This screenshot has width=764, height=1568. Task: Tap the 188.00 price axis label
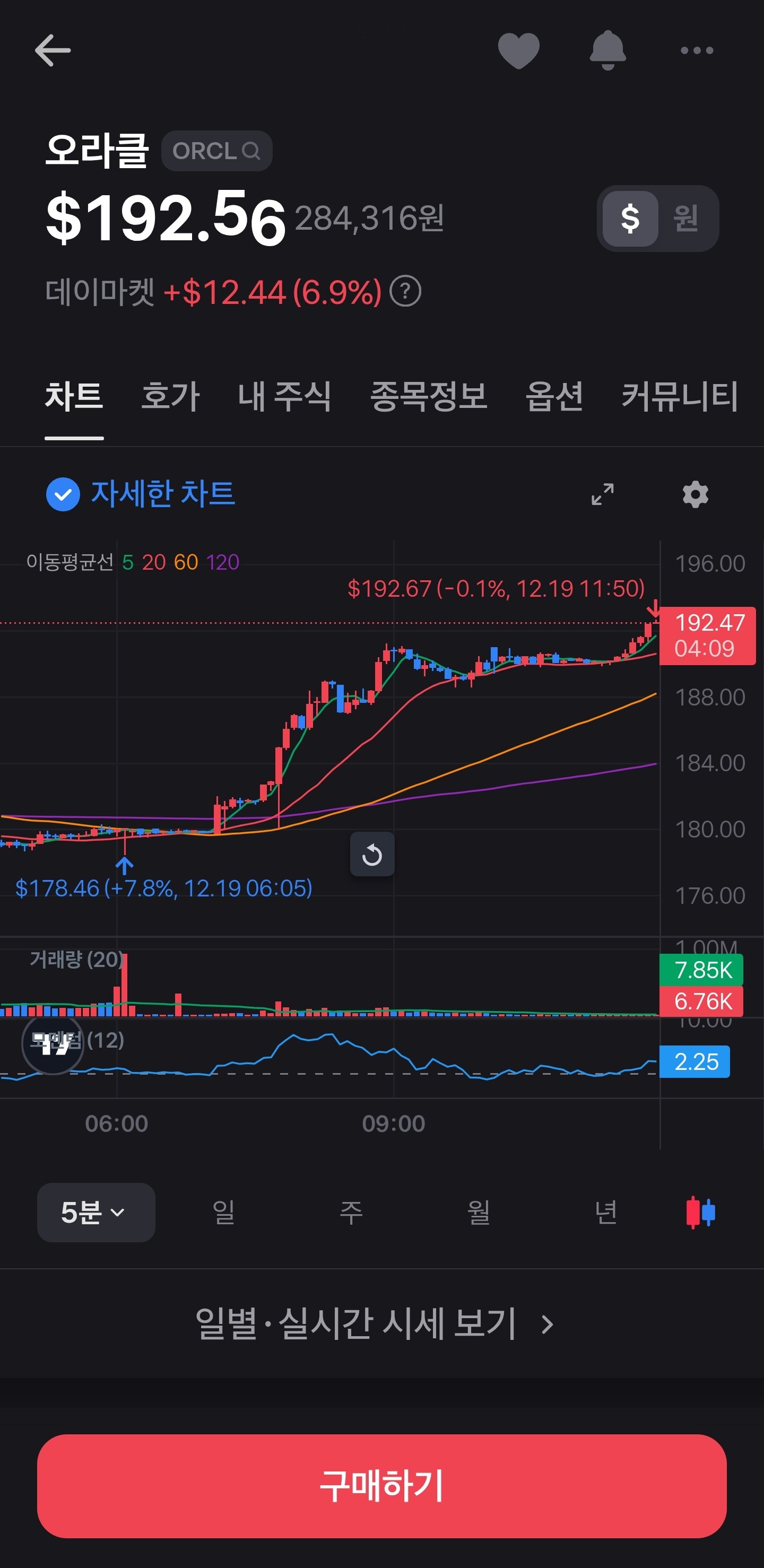[x=710, y=697]
